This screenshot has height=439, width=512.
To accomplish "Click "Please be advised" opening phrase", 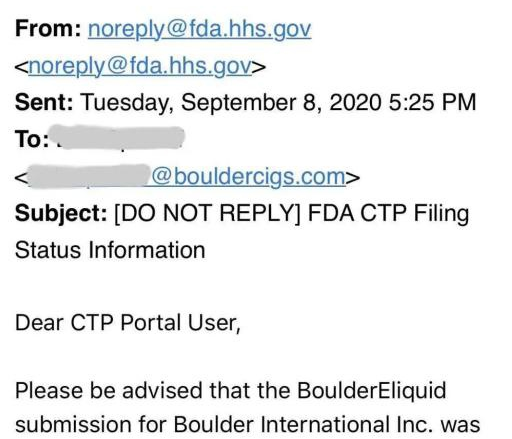I will coord(109,391).
